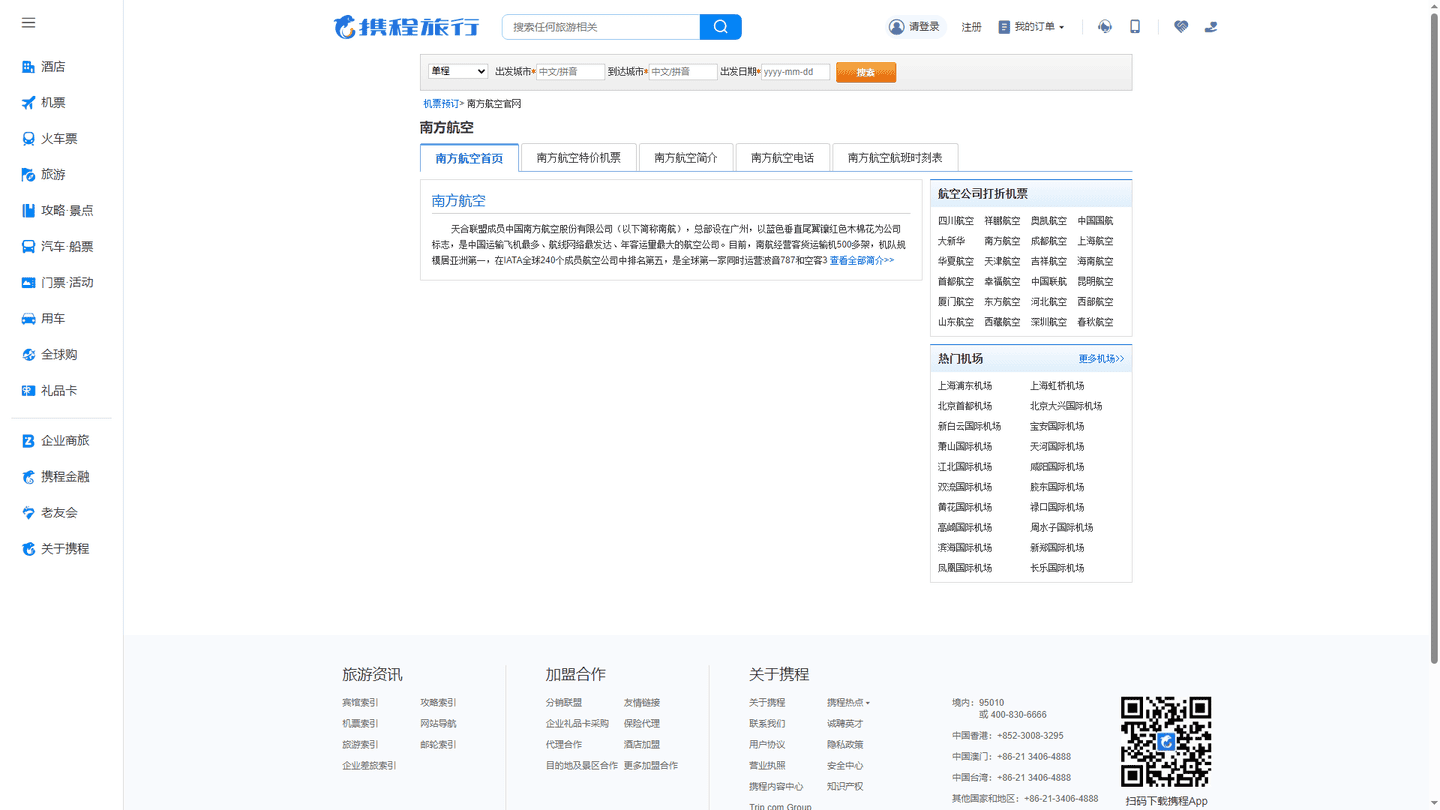The image size is (1440, 810).
Task: Click the user avatar login icon
Action: [896, 27]
